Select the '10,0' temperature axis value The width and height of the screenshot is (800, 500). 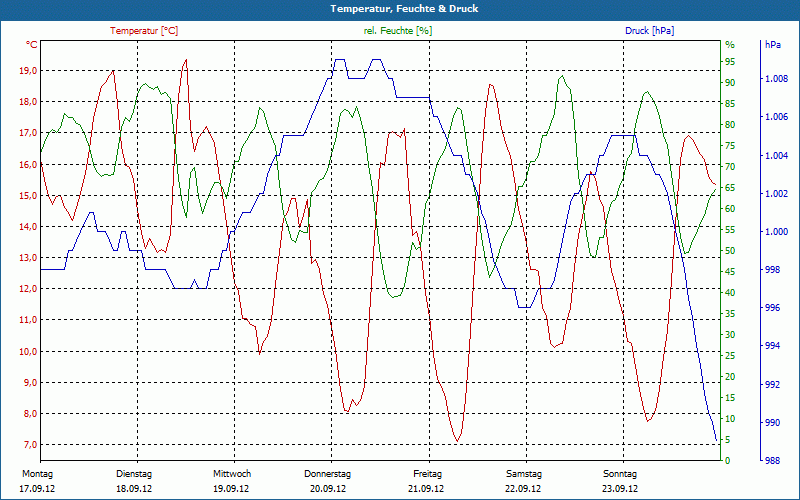click(28, 352)
